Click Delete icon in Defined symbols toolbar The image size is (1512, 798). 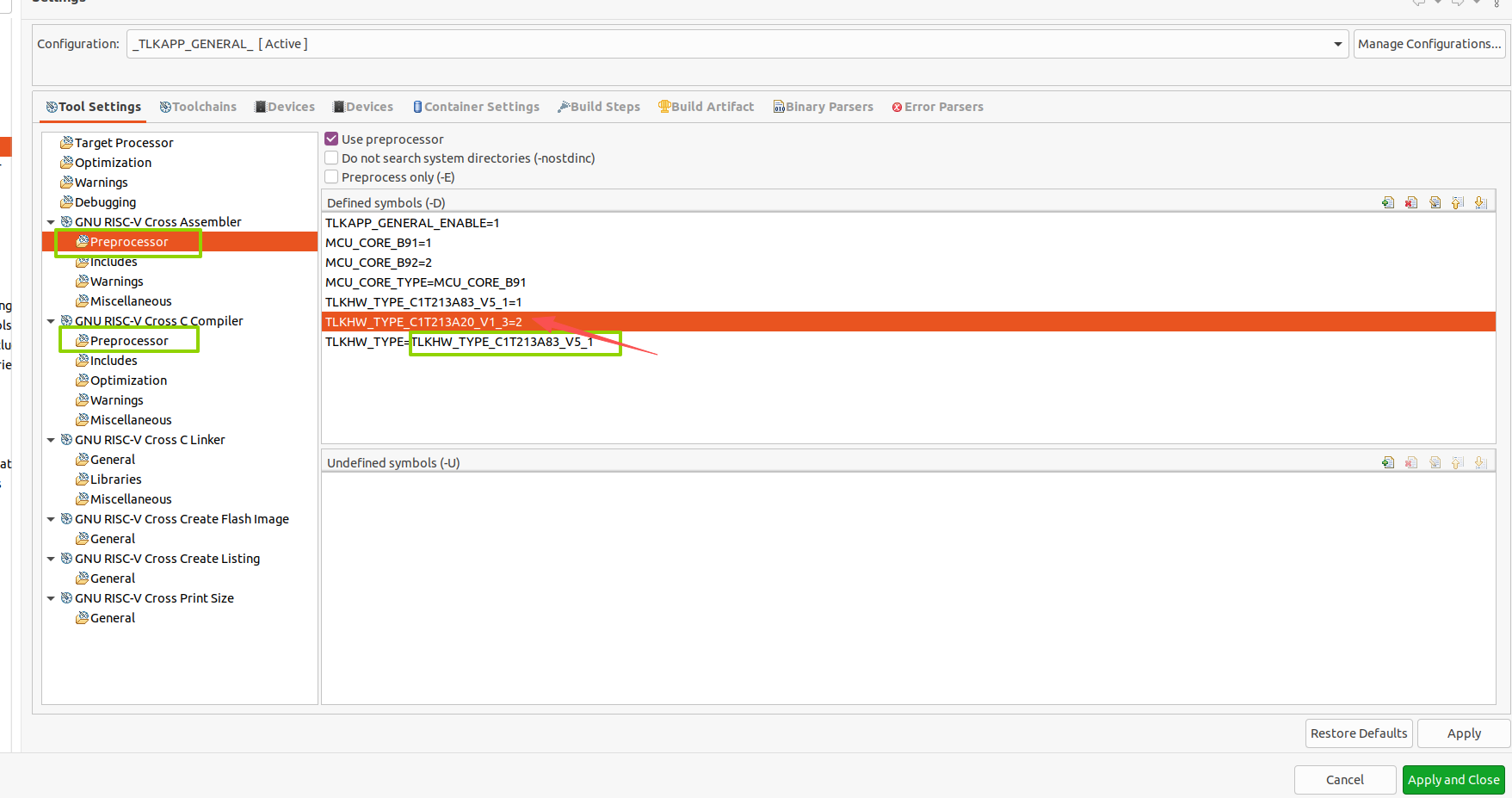pos(1411,203)
